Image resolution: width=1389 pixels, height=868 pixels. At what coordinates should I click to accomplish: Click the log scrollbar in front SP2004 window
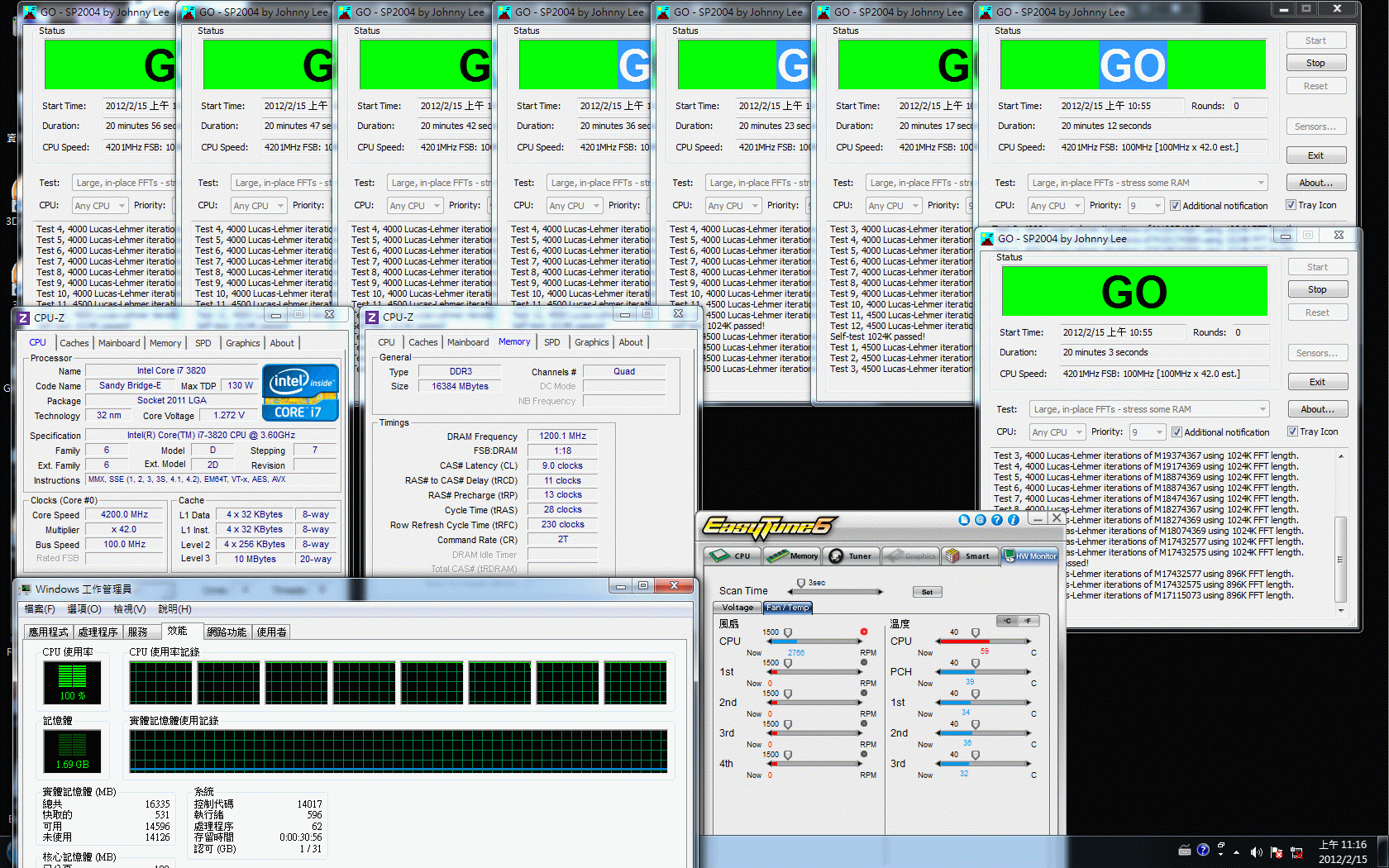pyautogui.click(x=1340, y=533)
